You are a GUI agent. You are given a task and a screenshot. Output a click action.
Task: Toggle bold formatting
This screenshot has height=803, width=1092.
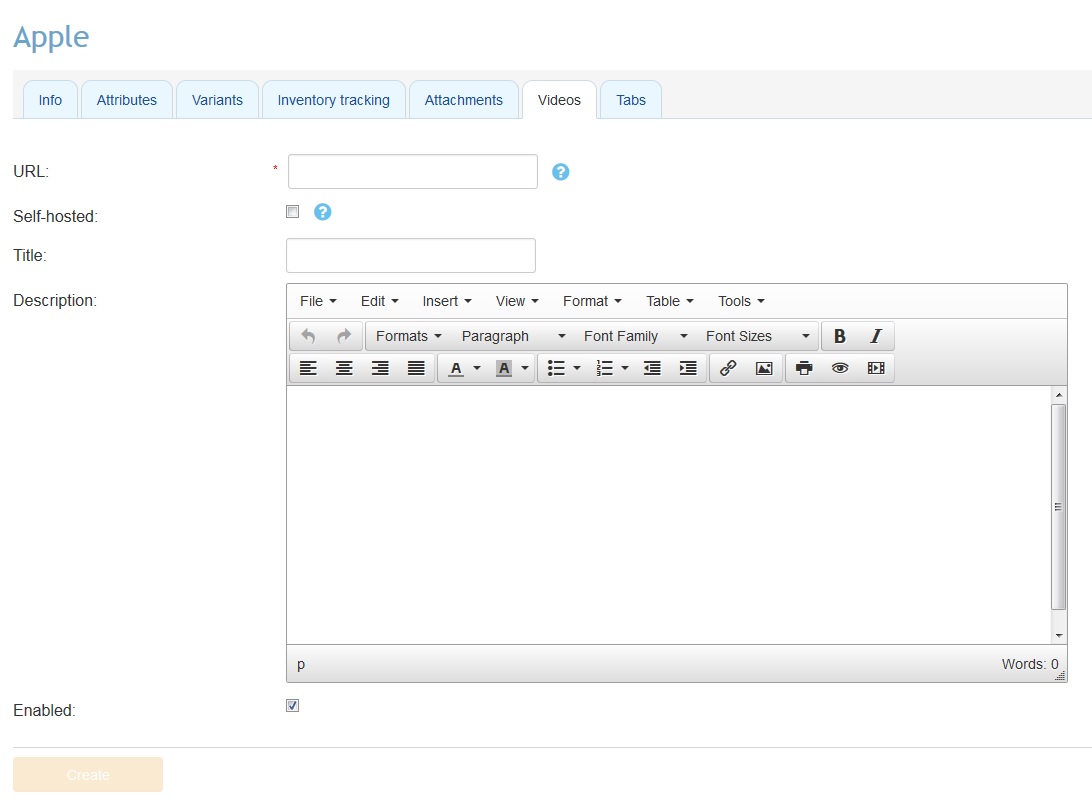pyautogui.click(x=840, y=336)
